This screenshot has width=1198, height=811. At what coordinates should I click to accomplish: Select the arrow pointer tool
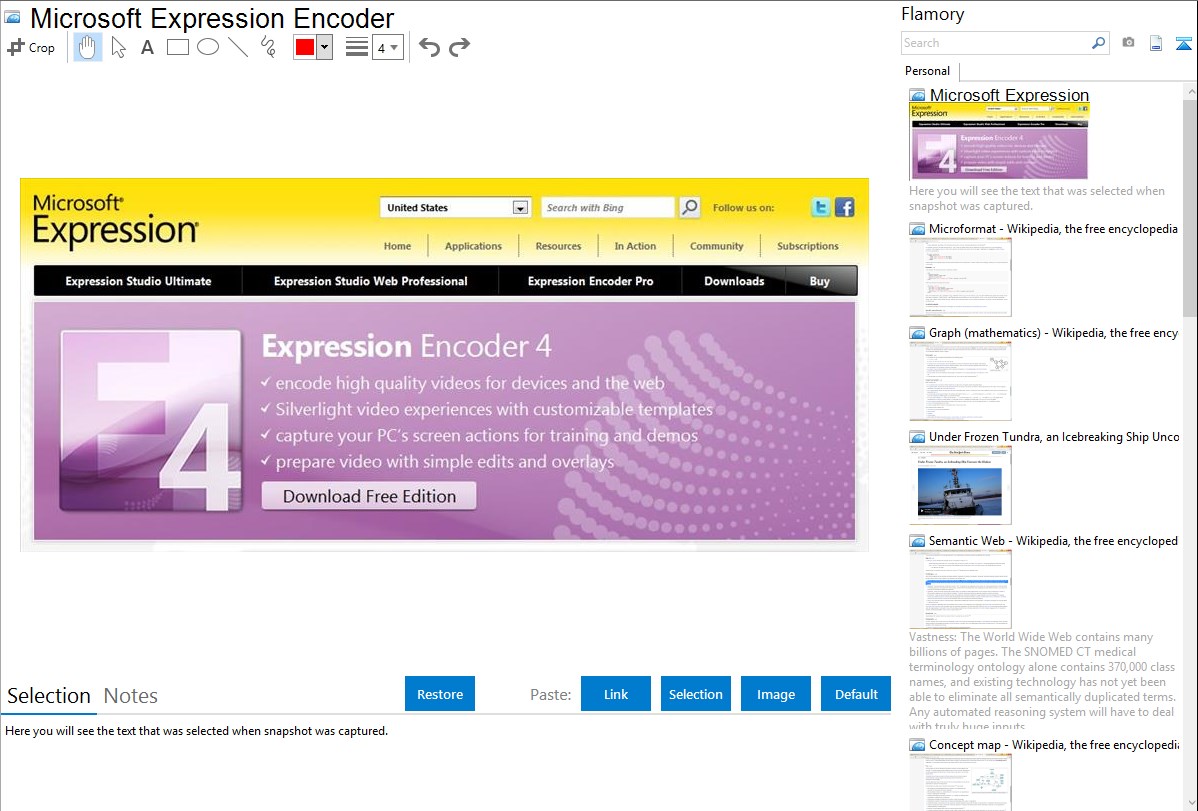click(118, 47)
